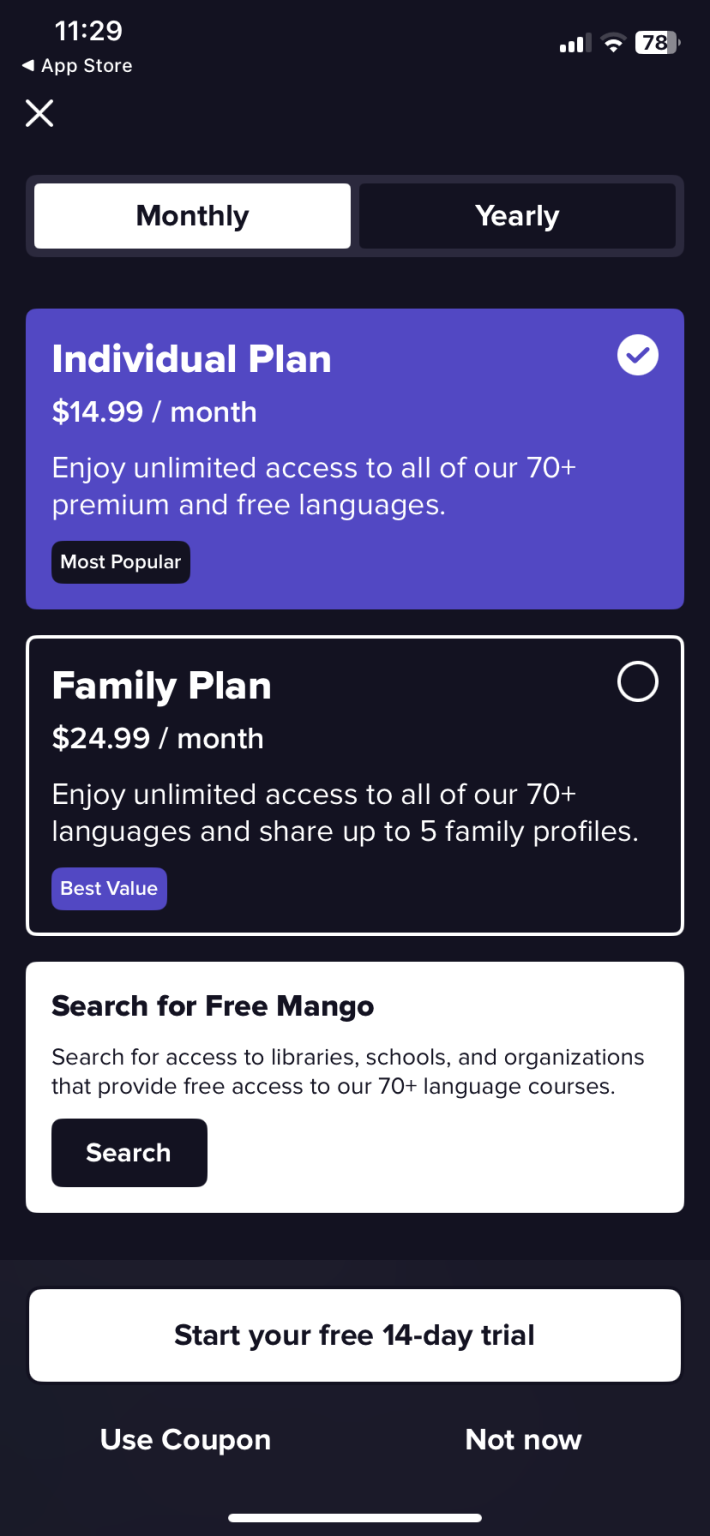Select the Family Plan radio circle
The width and height of the screenshot is (710, 1536).
638,683
